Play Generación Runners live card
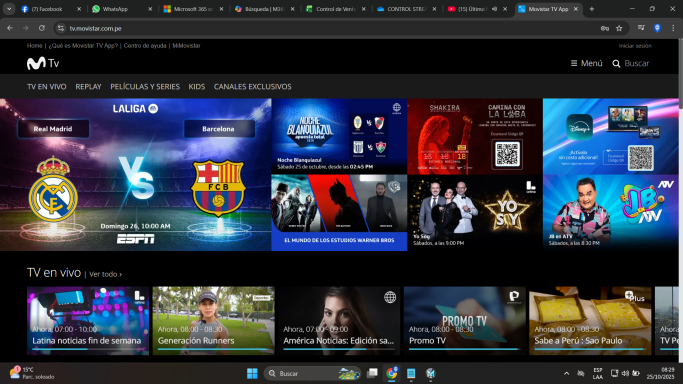Viewport: 683px width, 384px height. tap(213, 320)
